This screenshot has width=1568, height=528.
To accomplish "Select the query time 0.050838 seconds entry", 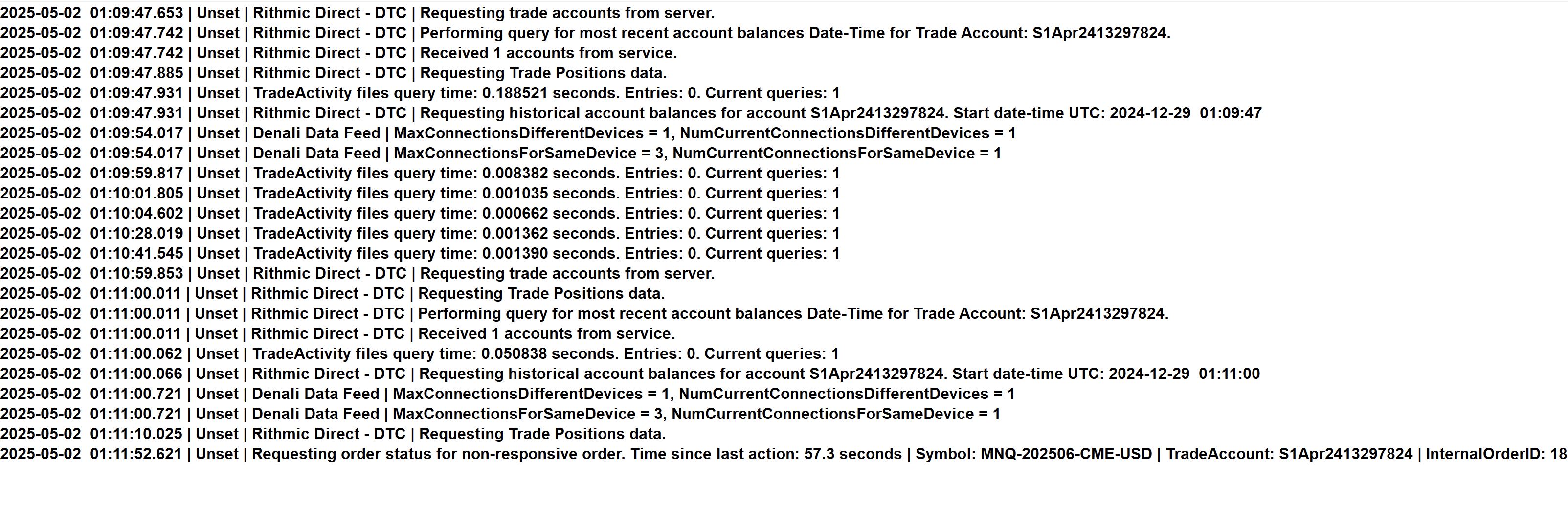I will point(420,354).
